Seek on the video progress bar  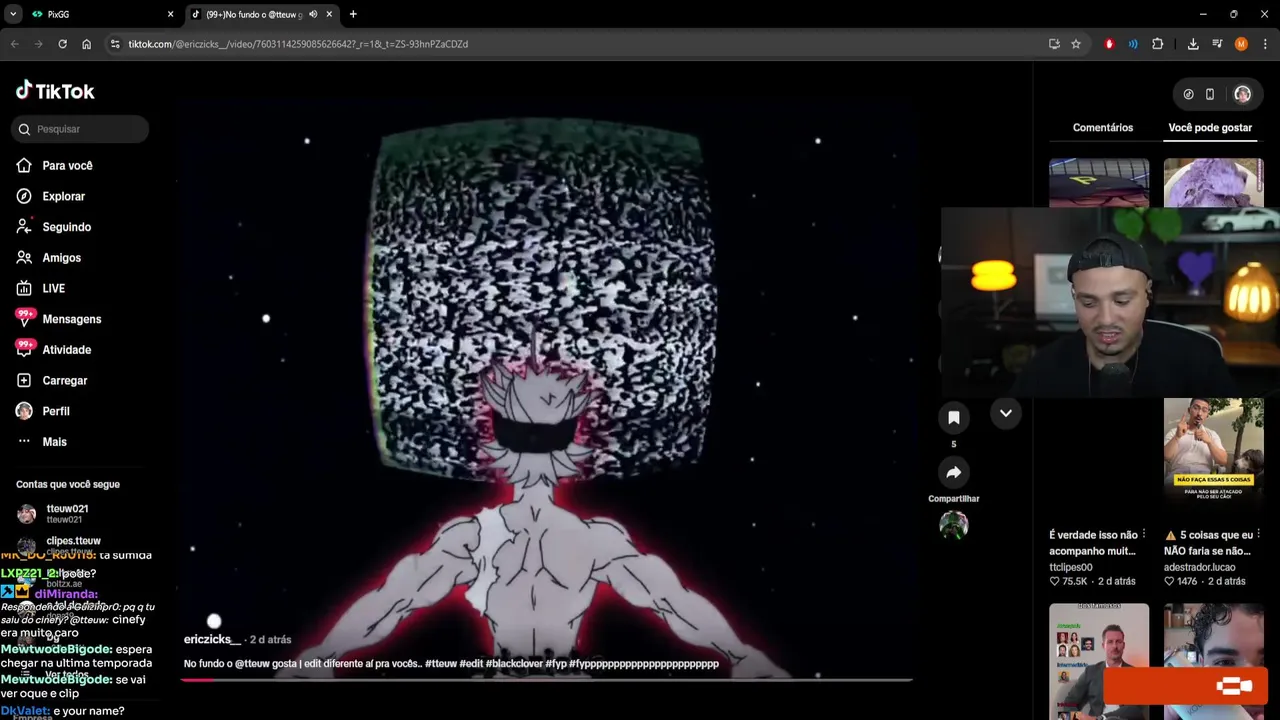(546, 680)
